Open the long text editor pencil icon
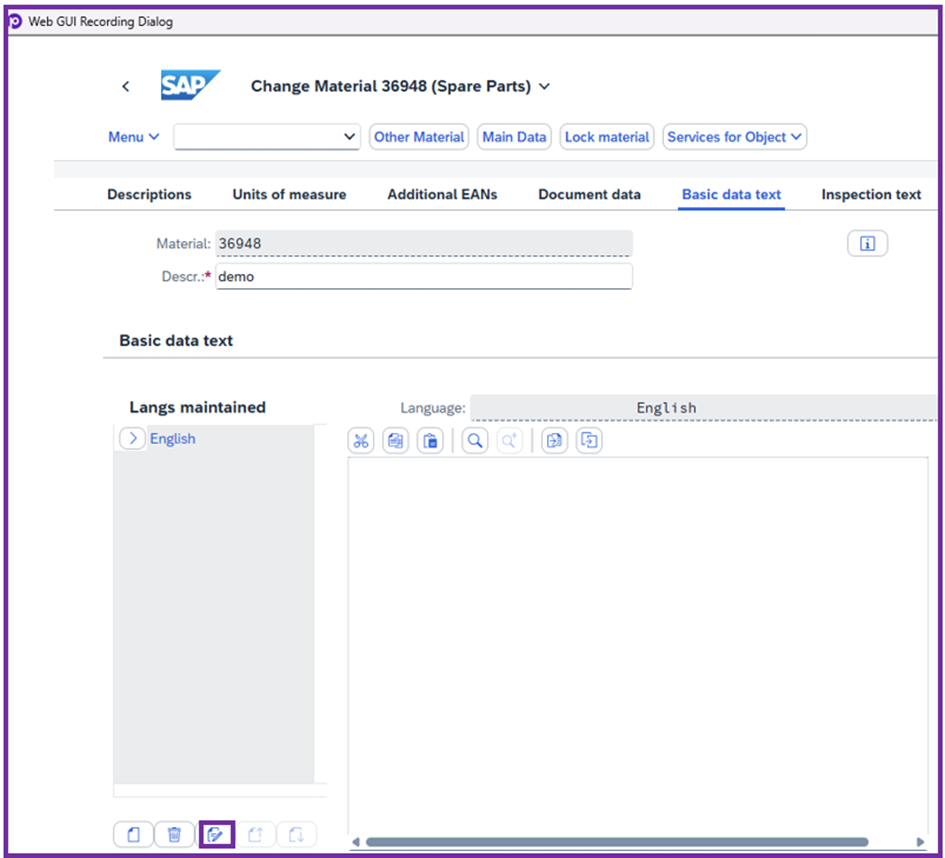This screenshot has width=945, height=858. click(x=216, y=834)
